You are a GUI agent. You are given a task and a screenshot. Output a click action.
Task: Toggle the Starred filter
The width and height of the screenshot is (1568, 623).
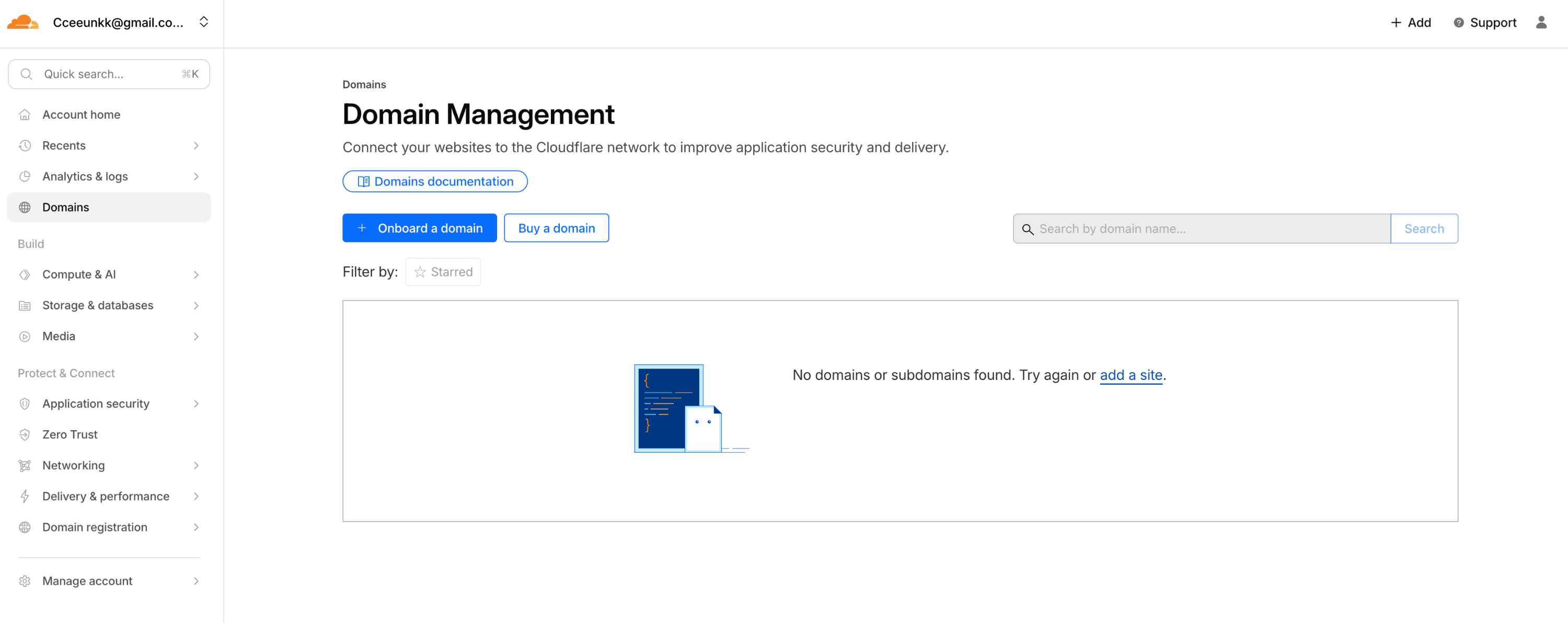[x=443, y=271]
